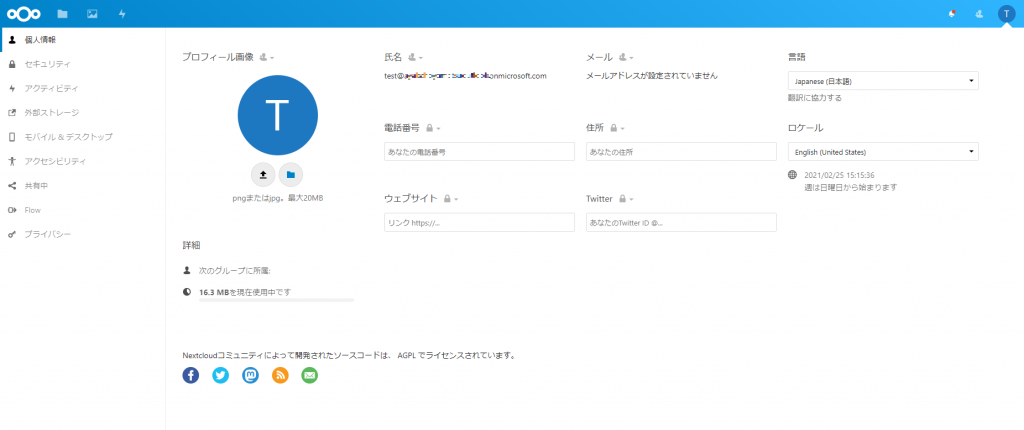1024x430 pixels.
Task: Open 外部ストレージ settings section
Action: (x=83, y=112)
